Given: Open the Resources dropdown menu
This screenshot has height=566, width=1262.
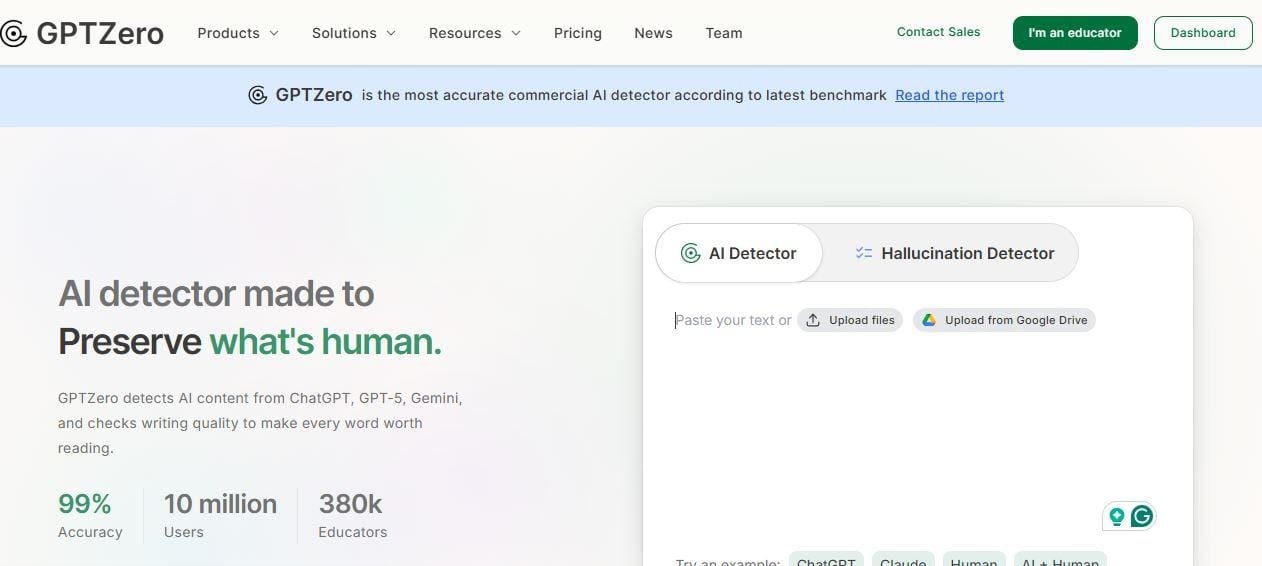Looking at the screenshot, I should [x=475, y=33].
